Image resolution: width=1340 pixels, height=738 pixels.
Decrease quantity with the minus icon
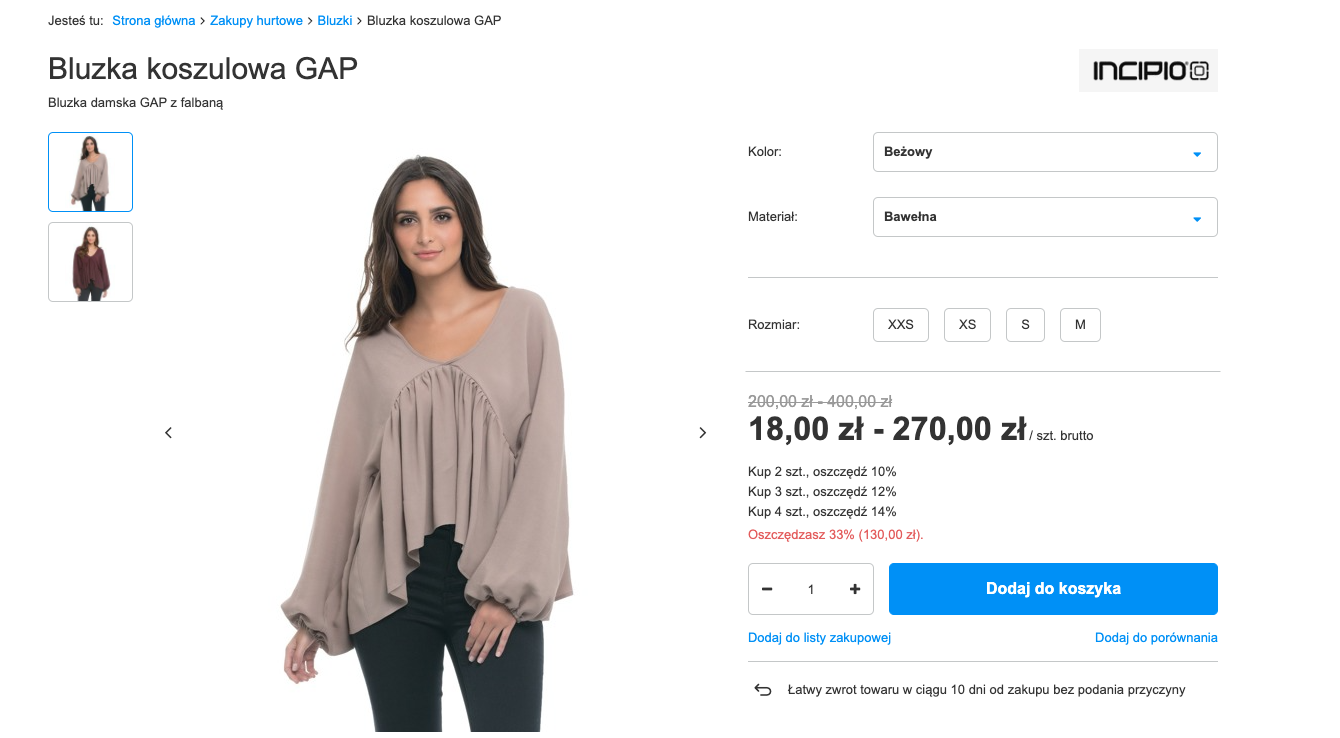pyautogui.click(x=767, y=589)
